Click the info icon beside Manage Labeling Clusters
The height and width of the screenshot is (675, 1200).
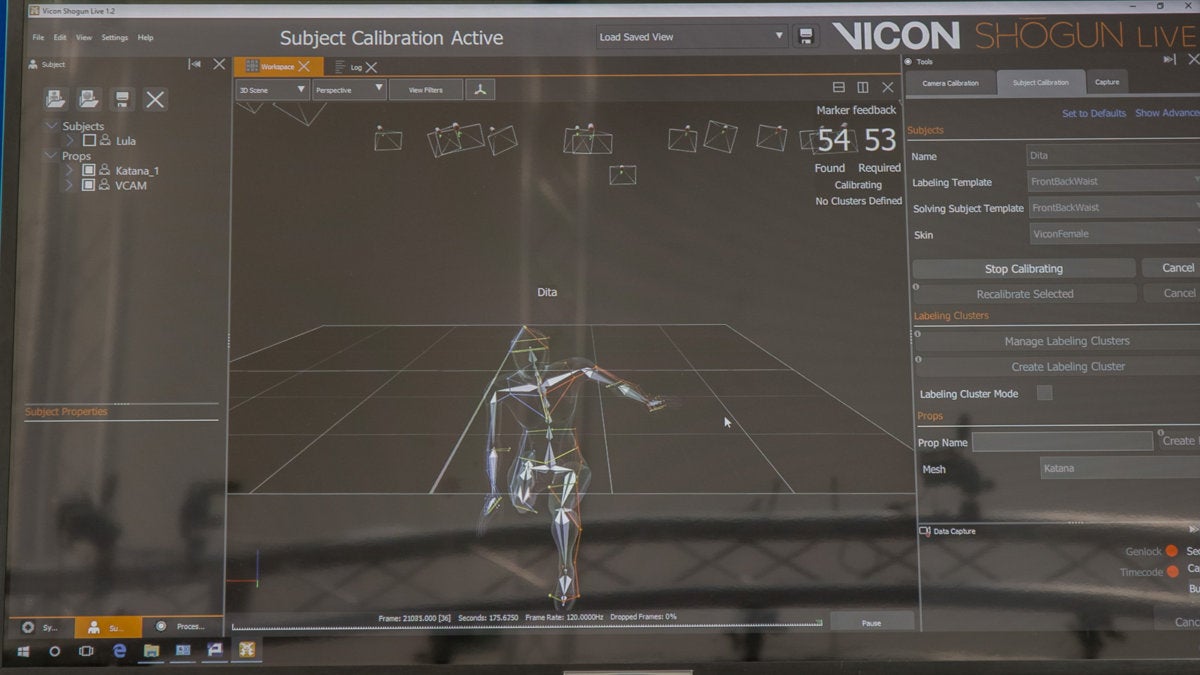[x=917, y=334]
